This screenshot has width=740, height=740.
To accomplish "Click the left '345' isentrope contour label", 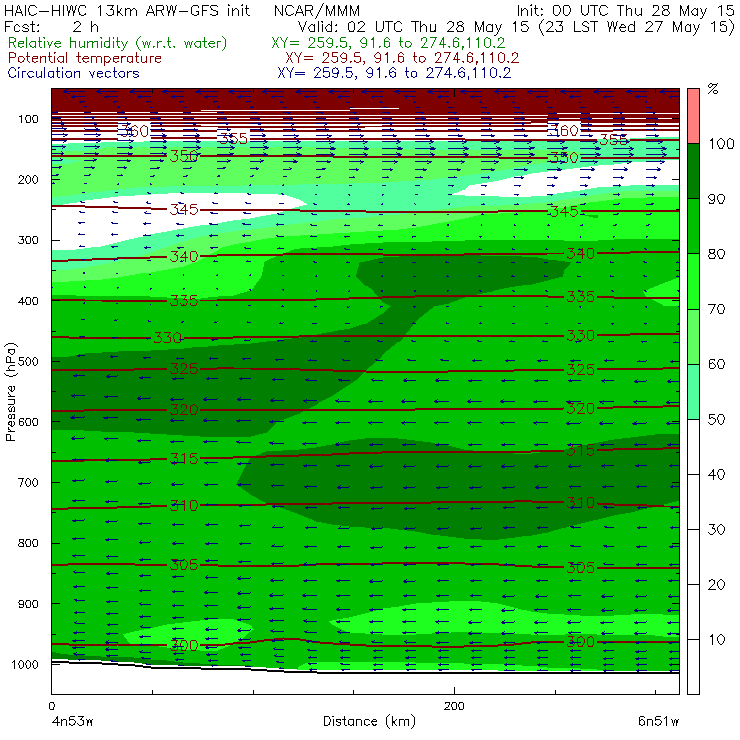I will pos(184,209).
